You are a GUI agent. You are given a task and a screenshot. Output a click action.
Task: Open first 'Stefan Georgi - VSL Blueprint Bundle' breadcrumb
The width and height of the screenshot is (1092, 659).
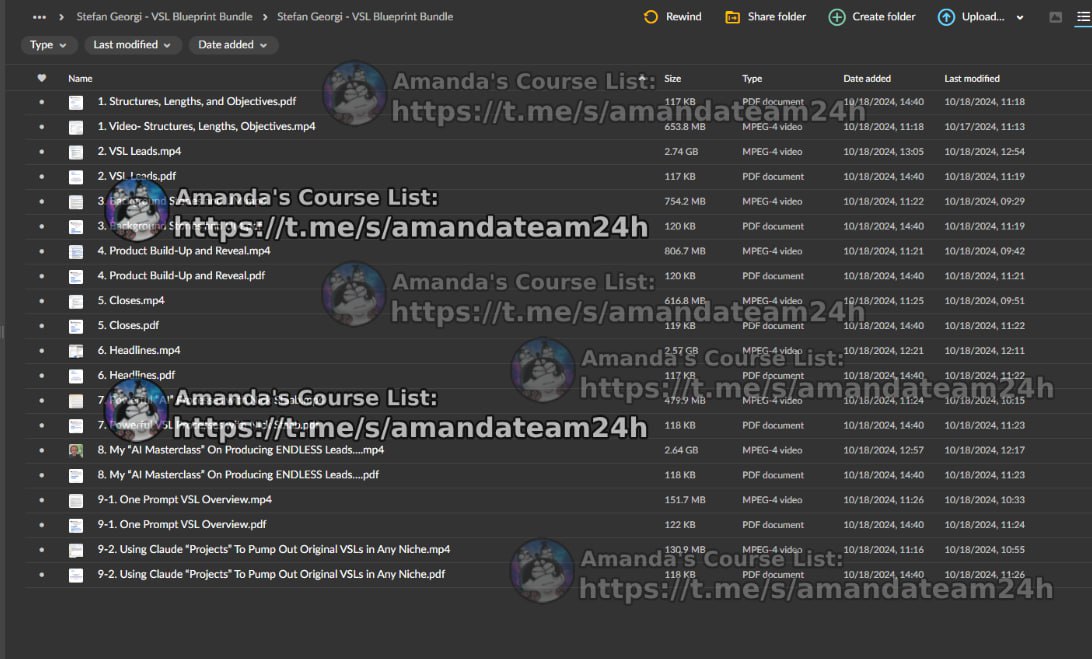164,17
